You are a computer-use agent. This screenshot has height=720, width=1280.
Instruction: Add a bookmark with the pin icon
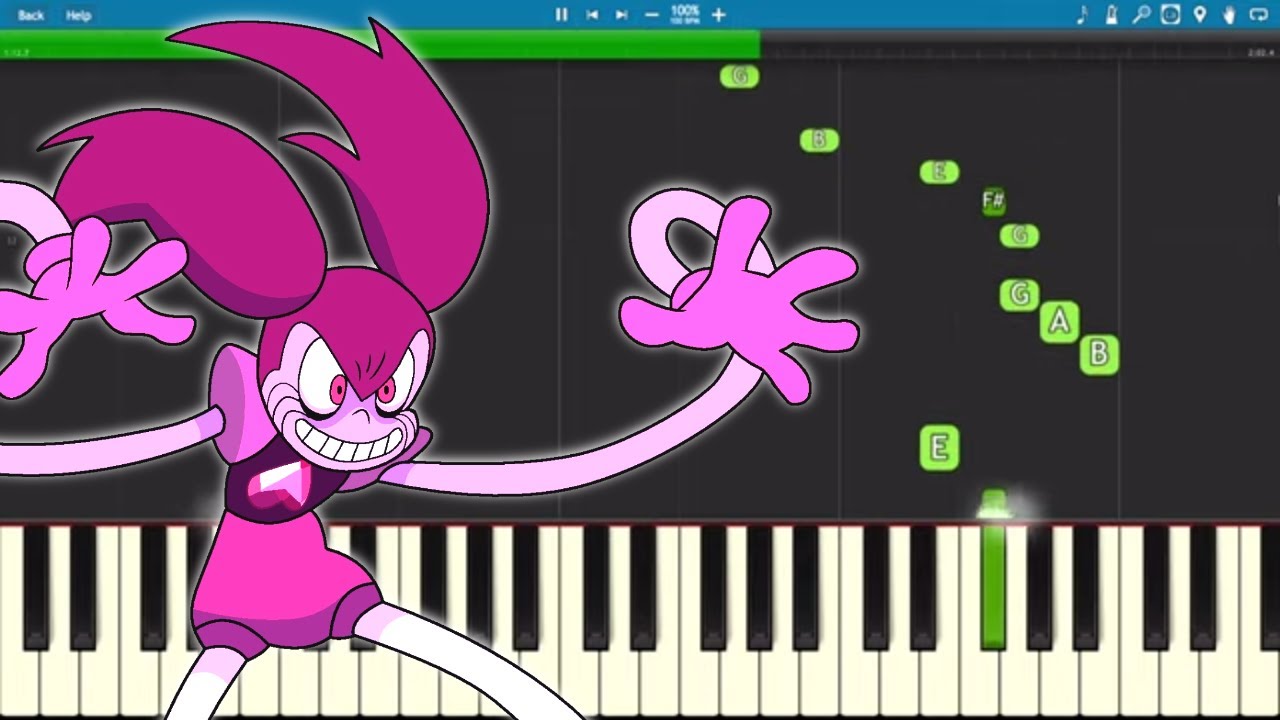click(1200, 15)
